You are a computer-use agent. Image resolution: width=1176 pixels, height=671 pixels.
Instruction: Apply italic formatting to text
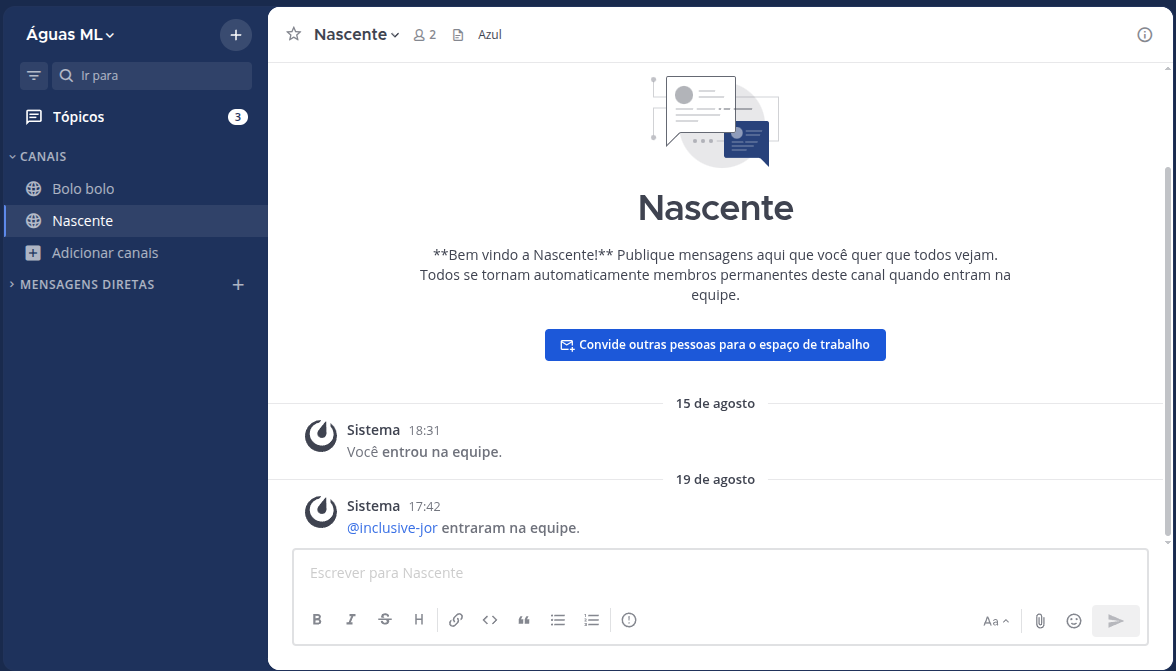tap(351, 620)
